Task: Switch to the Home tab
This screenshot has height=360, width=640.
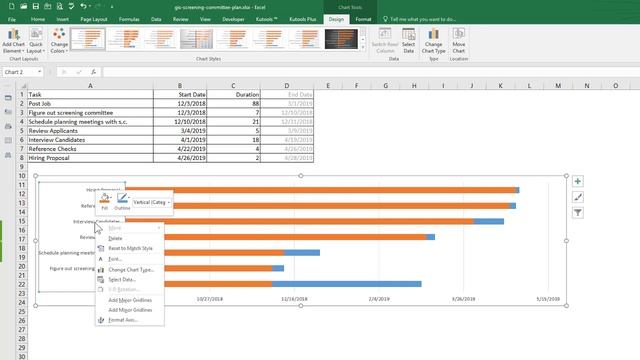Action: coord(38,19)
